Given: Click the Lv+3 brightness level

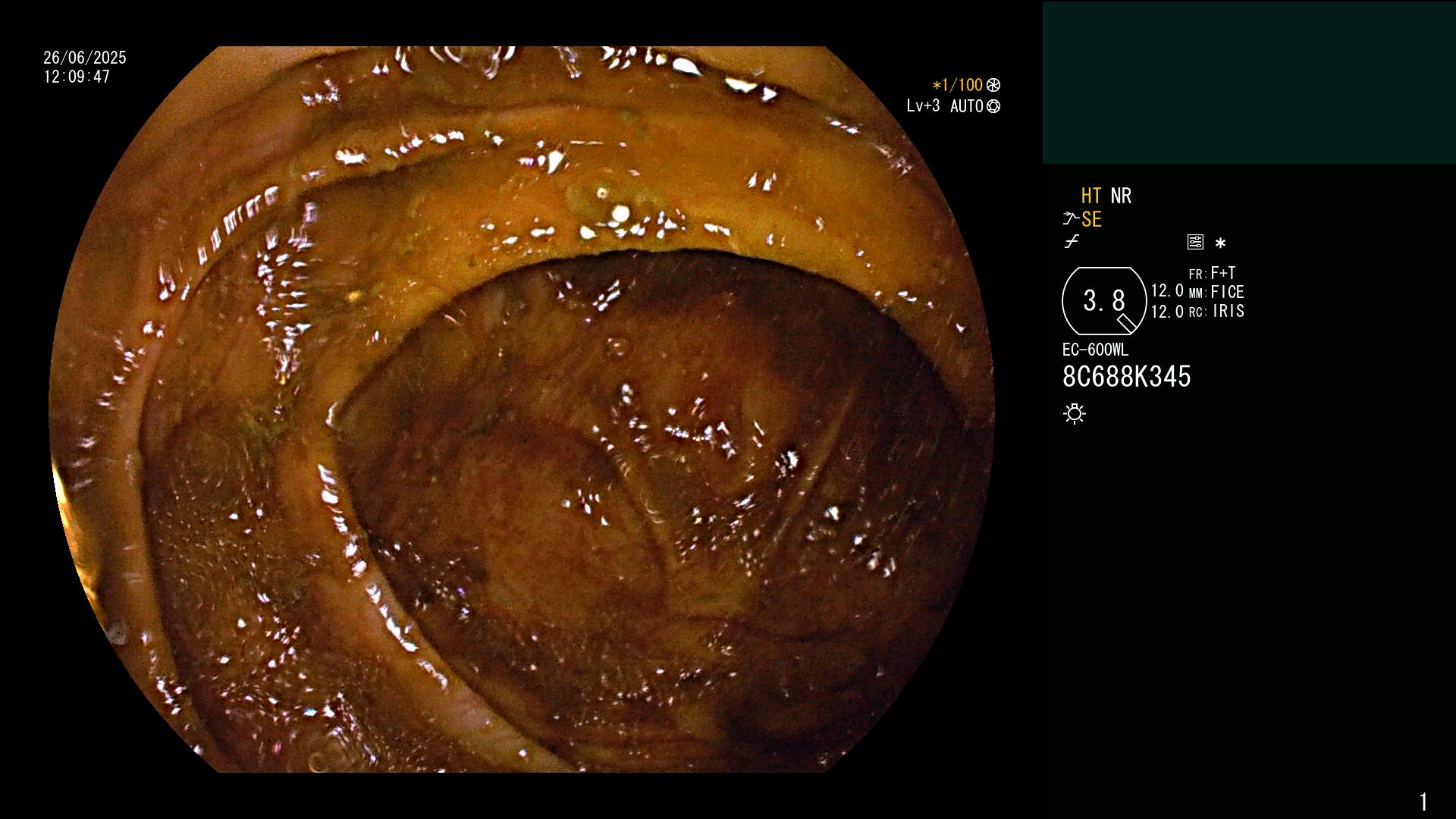Looking at the screenshot, I should pyautogui.click(x=923, y=106).
